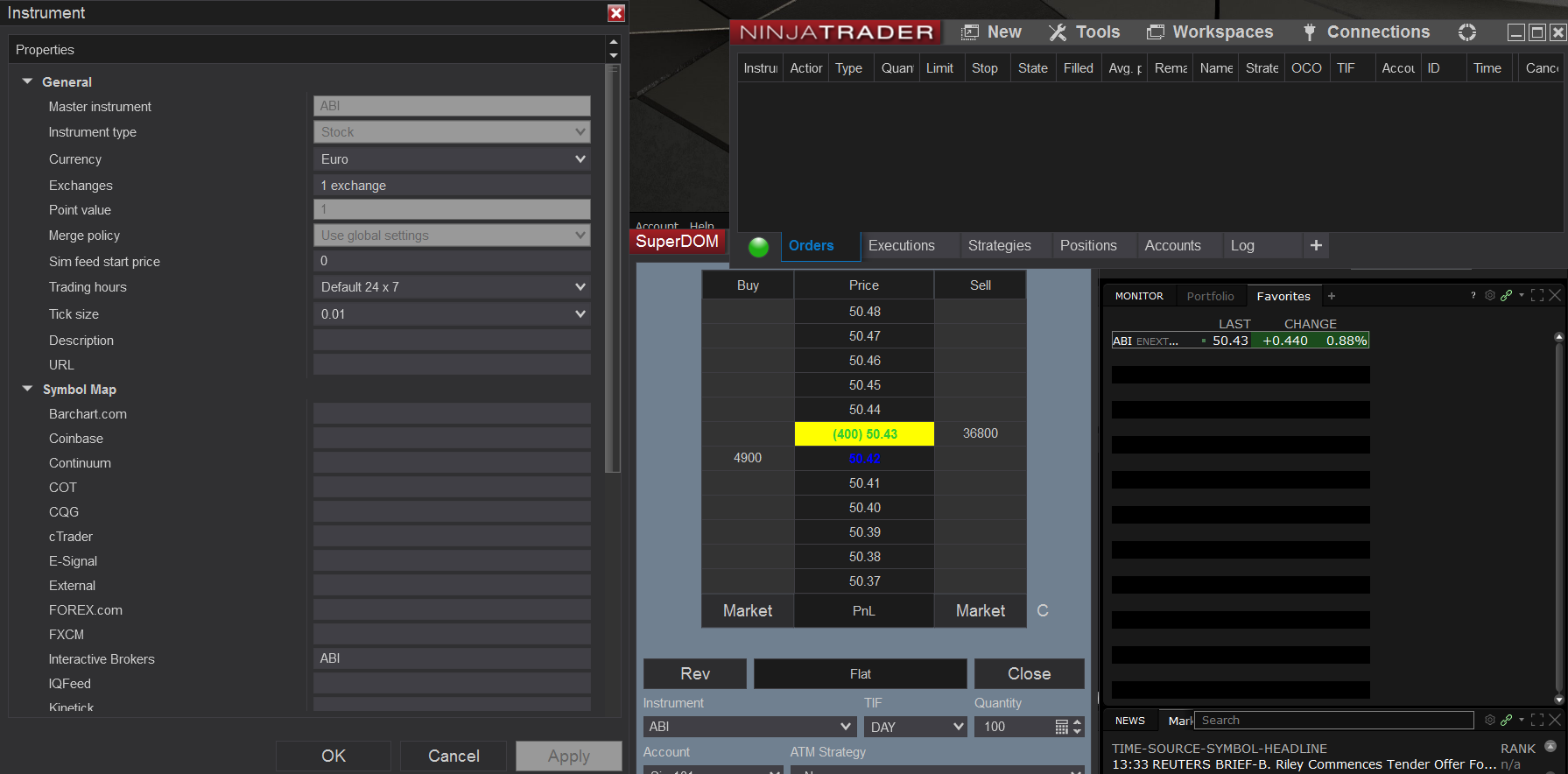Click the 50.48 price row in SuperDOM

click(864, 312)
